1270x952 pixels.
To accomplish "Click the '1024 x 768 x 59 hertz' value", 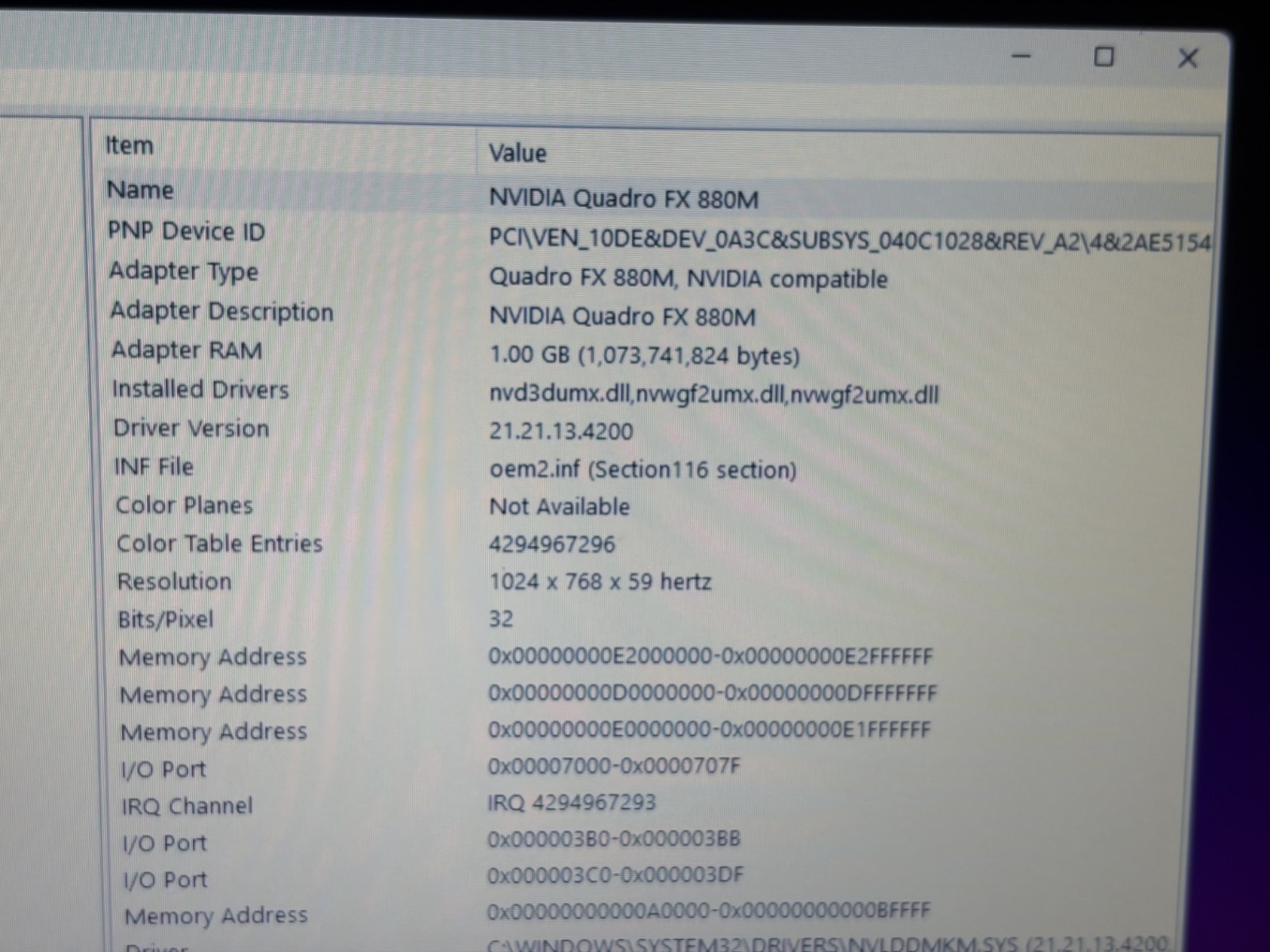I will pyautogui.click(x=600, y=582).
